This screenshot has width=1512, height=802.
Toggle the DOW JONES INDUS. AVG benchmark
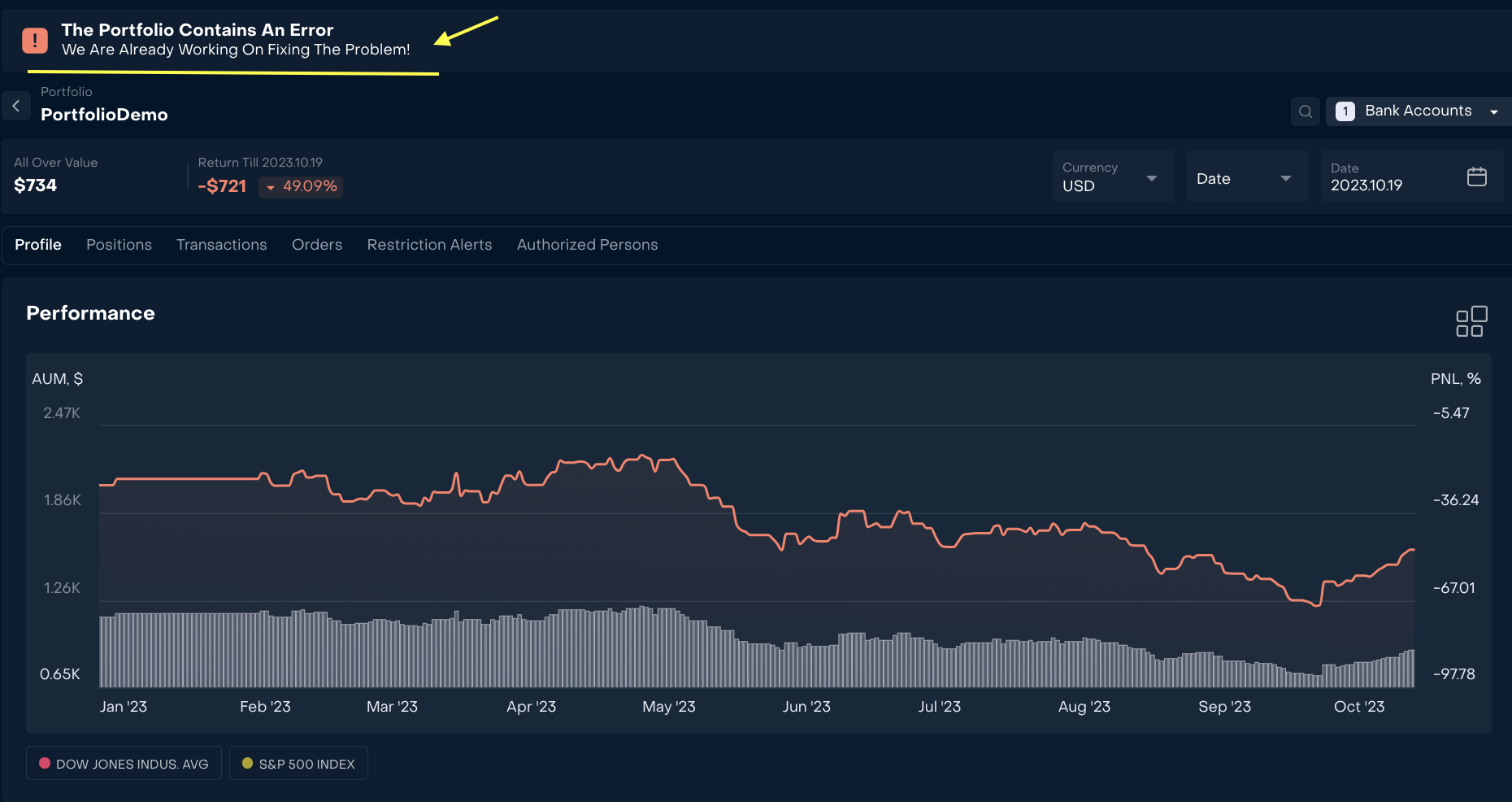point(124,764)
